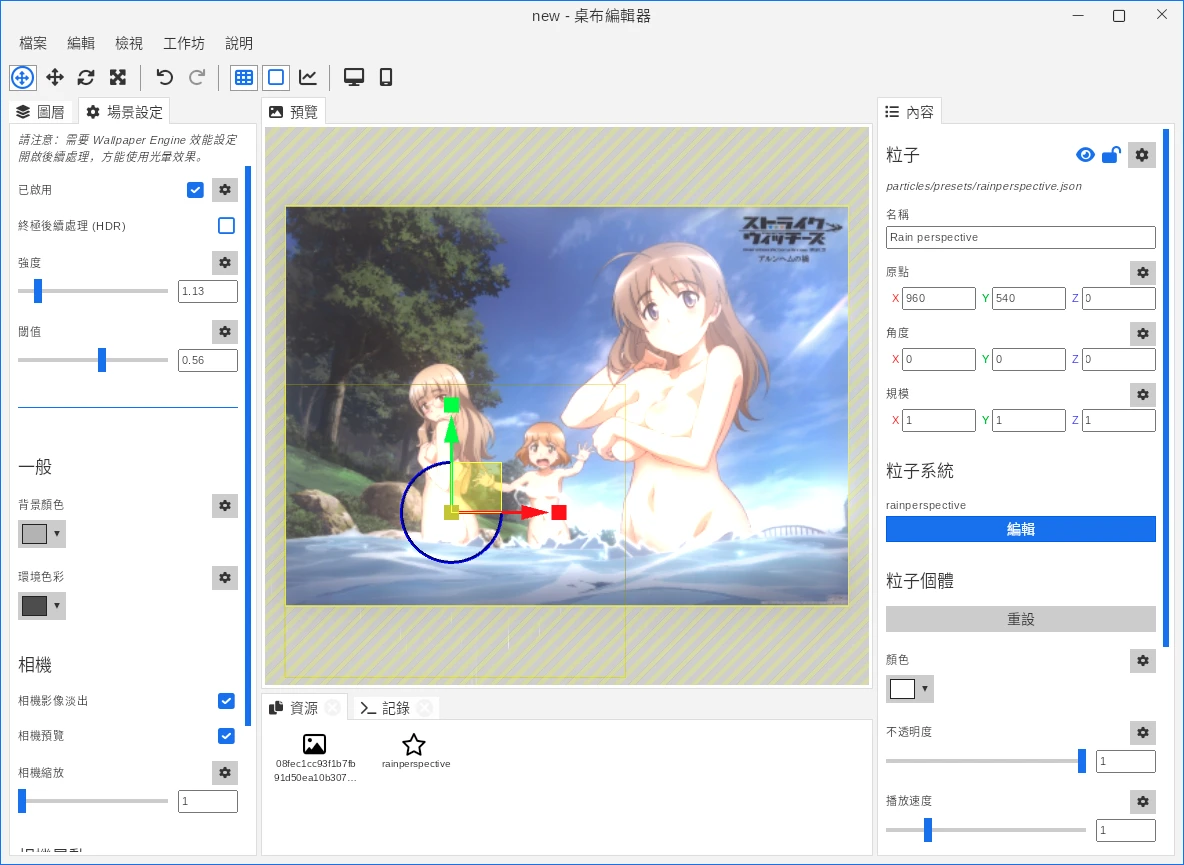1184x865 pixels.
Task: Open the line chart statistics view
Action: [x=308, y=77]
